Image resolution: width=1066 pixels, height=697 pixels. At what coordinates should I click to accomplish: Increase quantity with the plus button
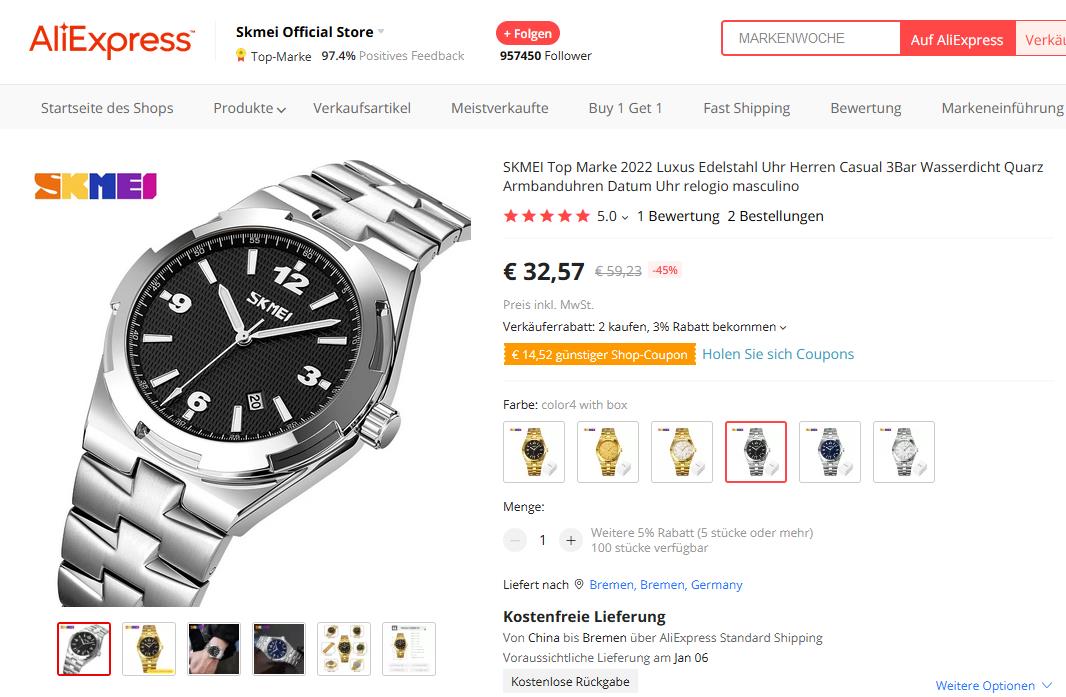pyautogui.click(x=570, y=540)
